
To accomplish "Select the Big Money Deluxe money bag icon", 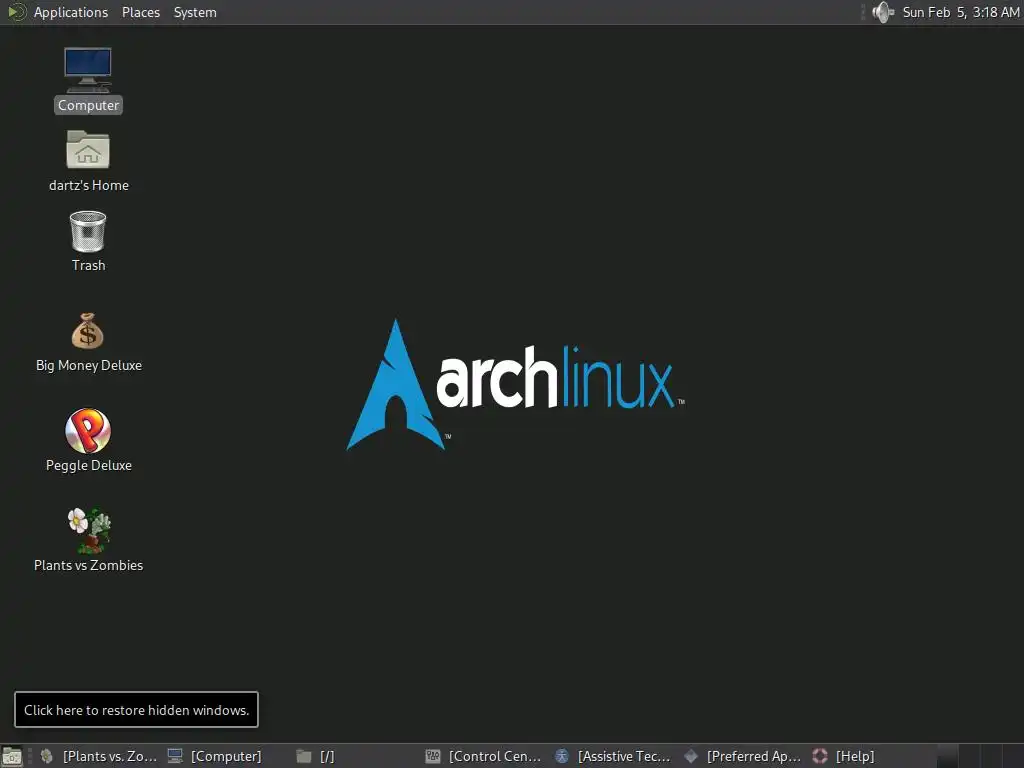I will click(88, 331).
